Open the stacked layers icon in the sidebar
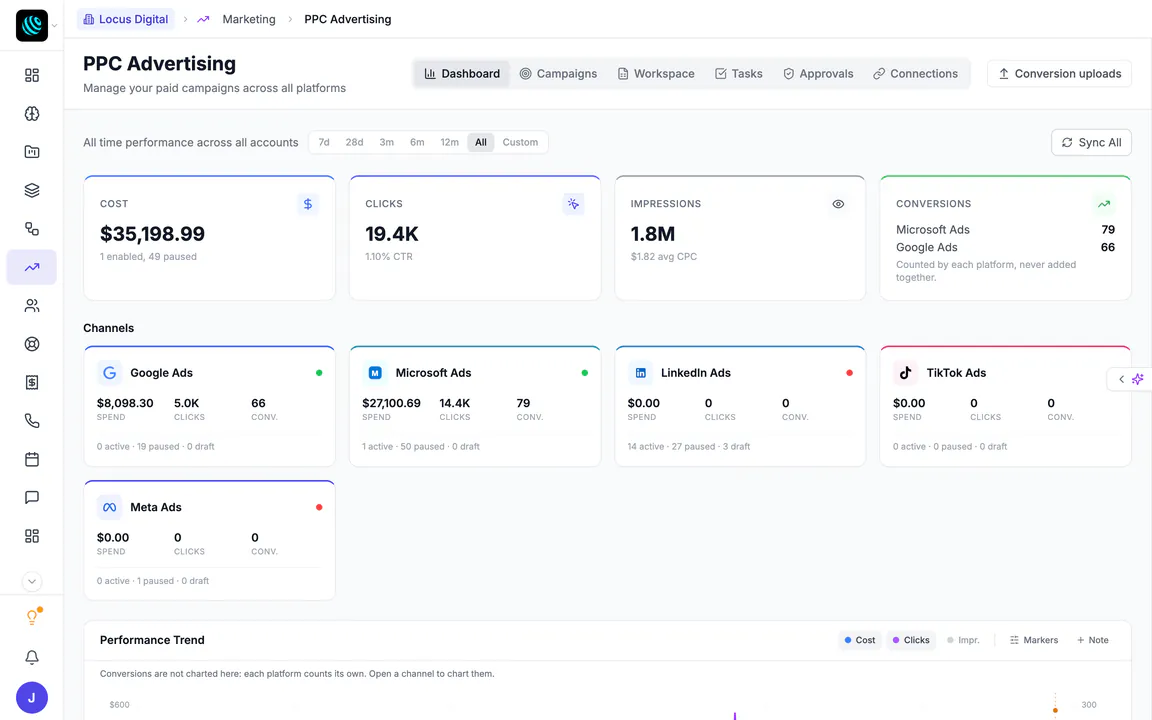Screen dimensions: 1152x720 point(32,190)
